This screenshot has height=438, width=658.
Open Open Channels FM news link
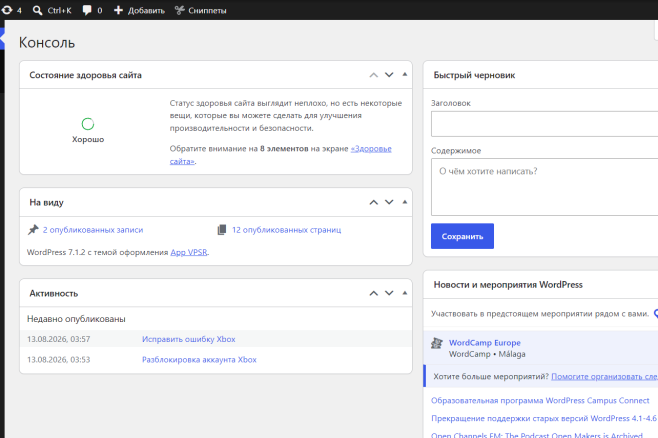tap(537, 435)
